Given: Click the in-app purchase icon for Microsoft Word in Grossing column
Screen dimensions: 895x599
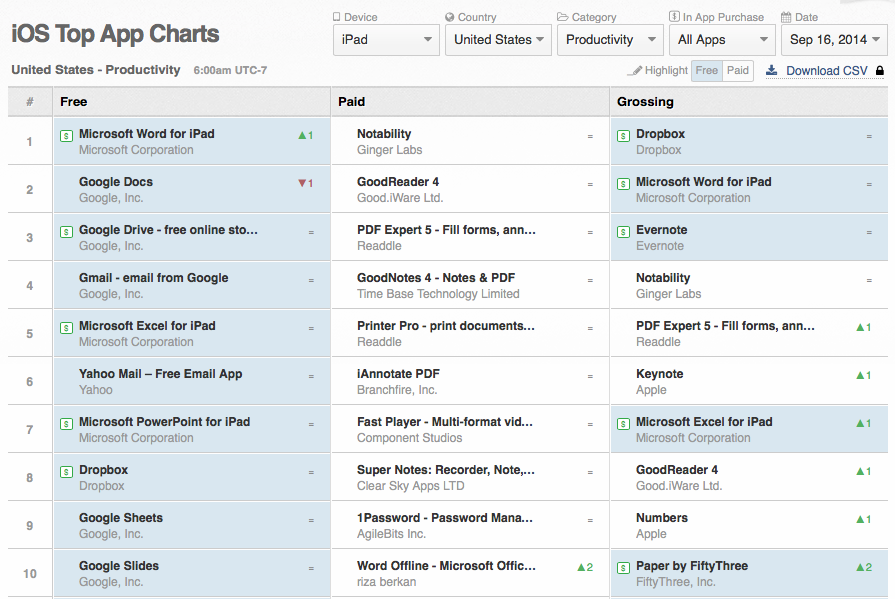Looking at the screenshot, I should (x=624, y=184).
